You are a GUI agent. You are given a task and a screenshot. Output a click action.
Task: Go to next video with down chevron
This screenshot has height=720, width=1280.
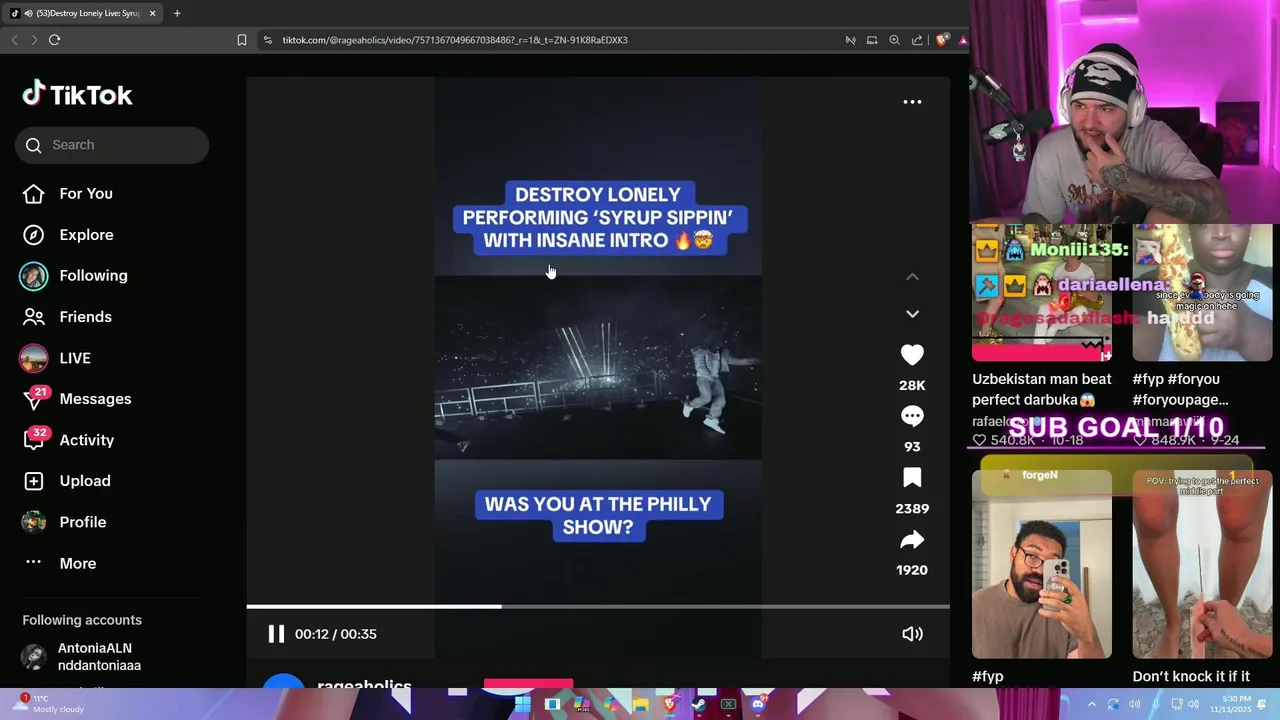coord(912,314)
